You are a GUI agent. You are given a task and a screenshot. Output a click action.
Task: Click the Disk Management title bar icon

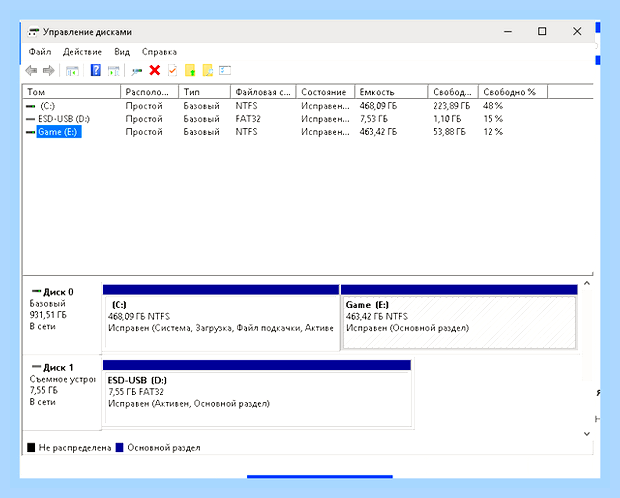pos(33,32)
